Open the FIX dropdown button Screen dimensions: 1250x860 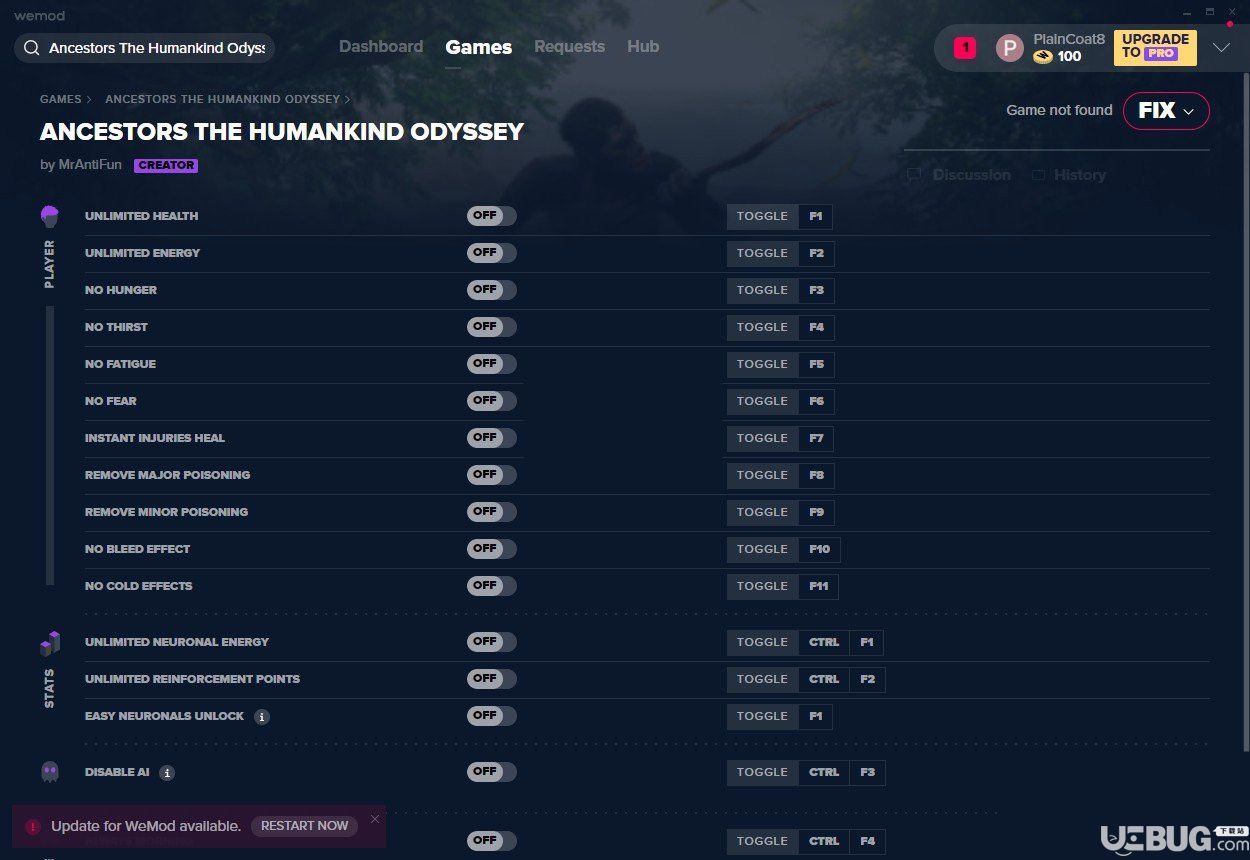[x=1166, y=111]
